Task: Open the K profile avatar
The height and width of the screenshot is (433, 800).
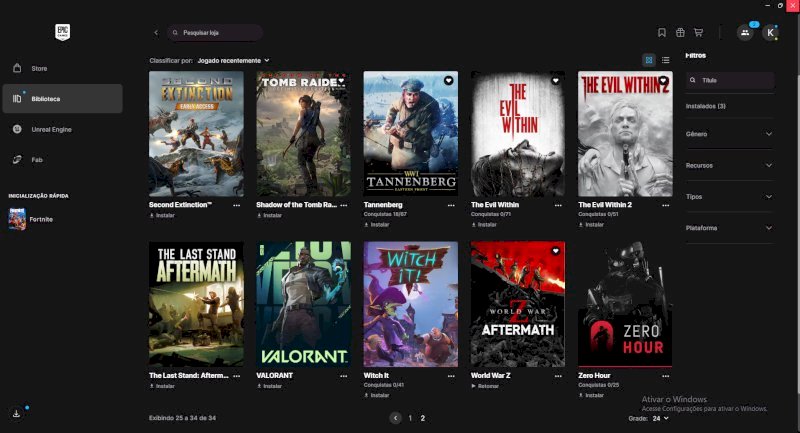Action: pos(770,33)
